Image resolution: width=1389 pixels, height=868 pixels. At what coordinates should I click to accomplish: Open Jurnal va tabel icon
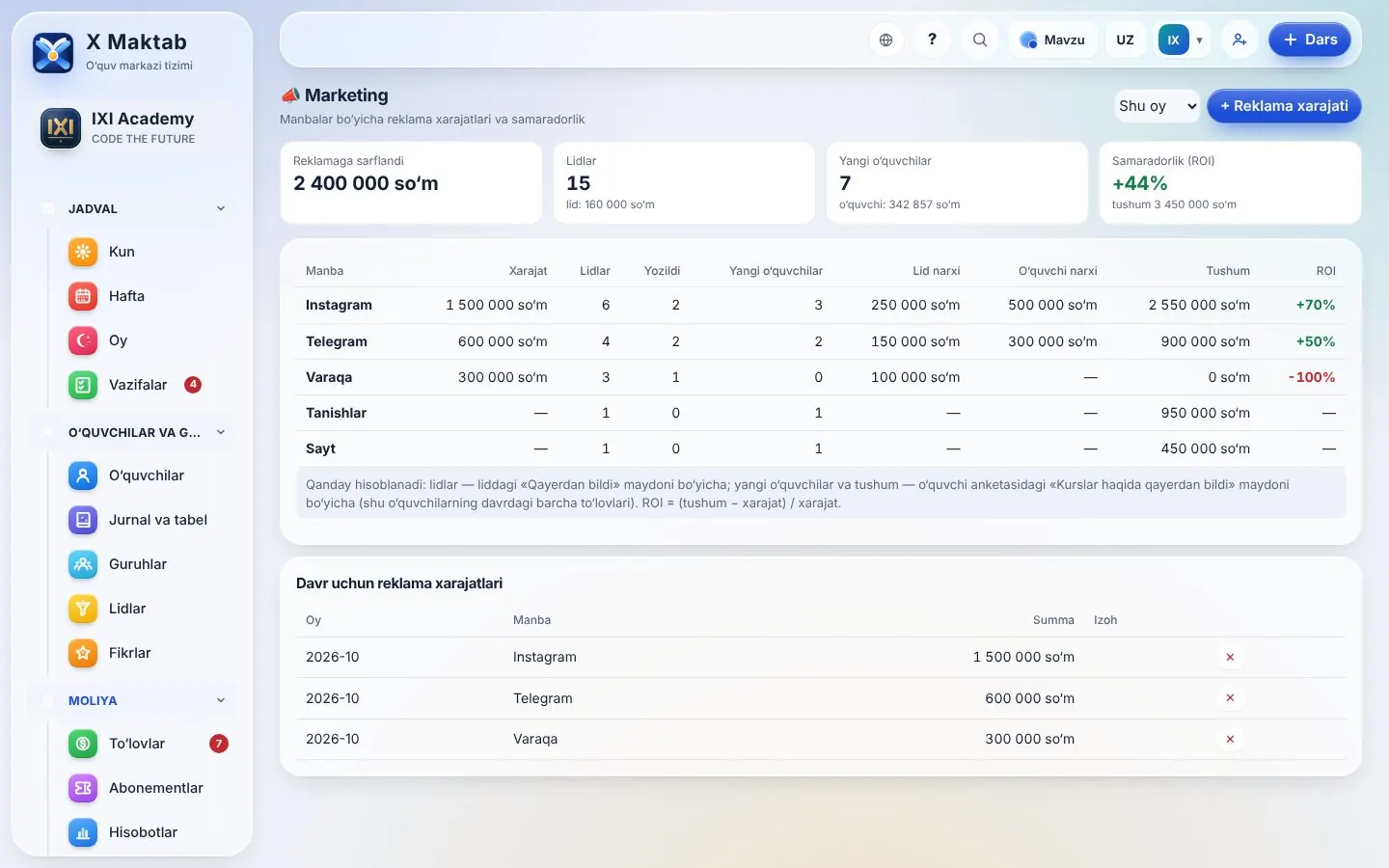coord(83,520)
